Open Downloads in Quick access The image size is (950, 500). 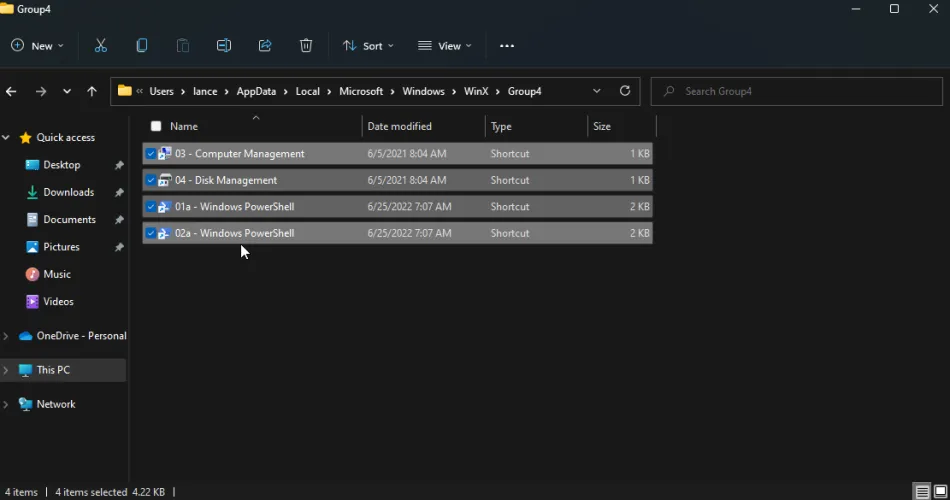coord(68,192)
